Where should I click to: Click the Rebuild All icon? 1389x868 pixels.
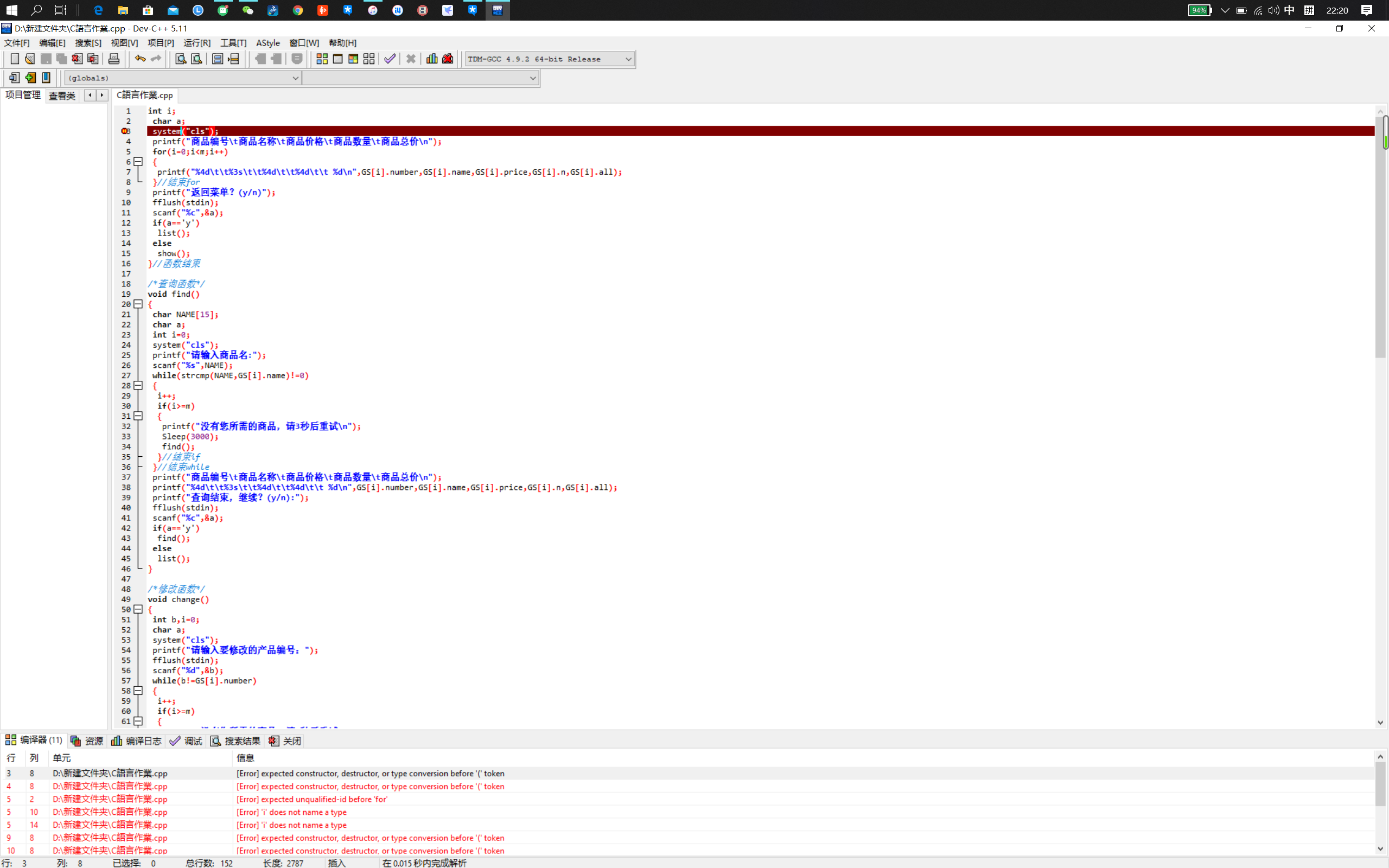369,59
